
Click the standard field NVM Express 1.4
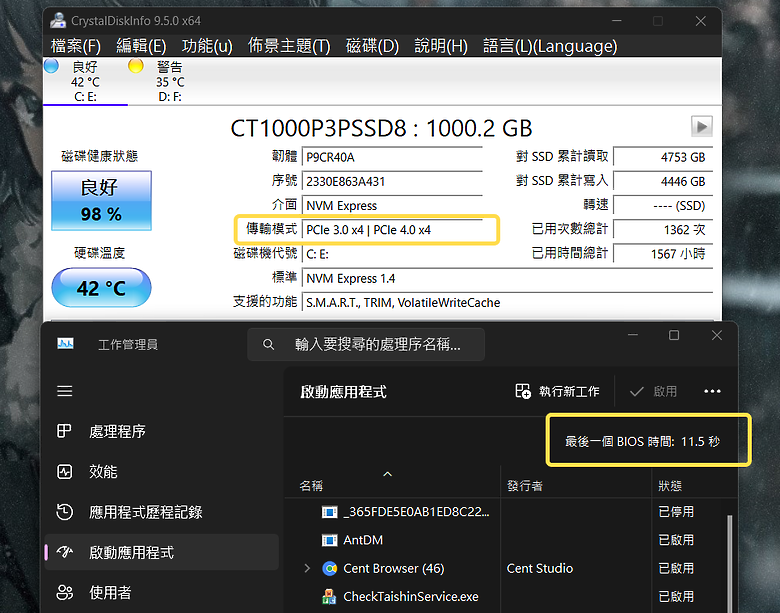(x=507, y=278)
